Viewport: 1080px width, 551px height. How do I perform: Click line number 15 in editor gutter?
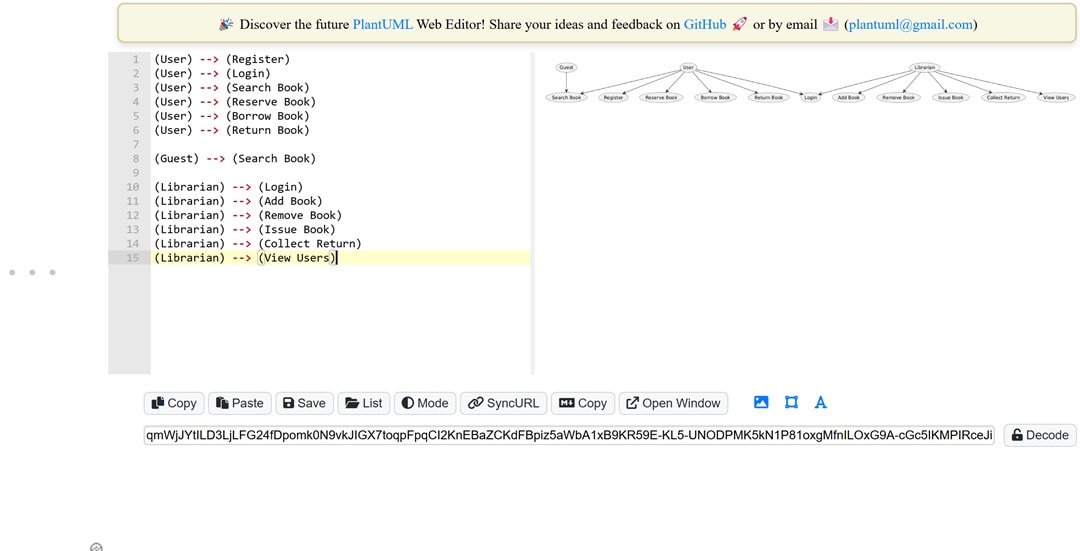click(x=133, y=258)
